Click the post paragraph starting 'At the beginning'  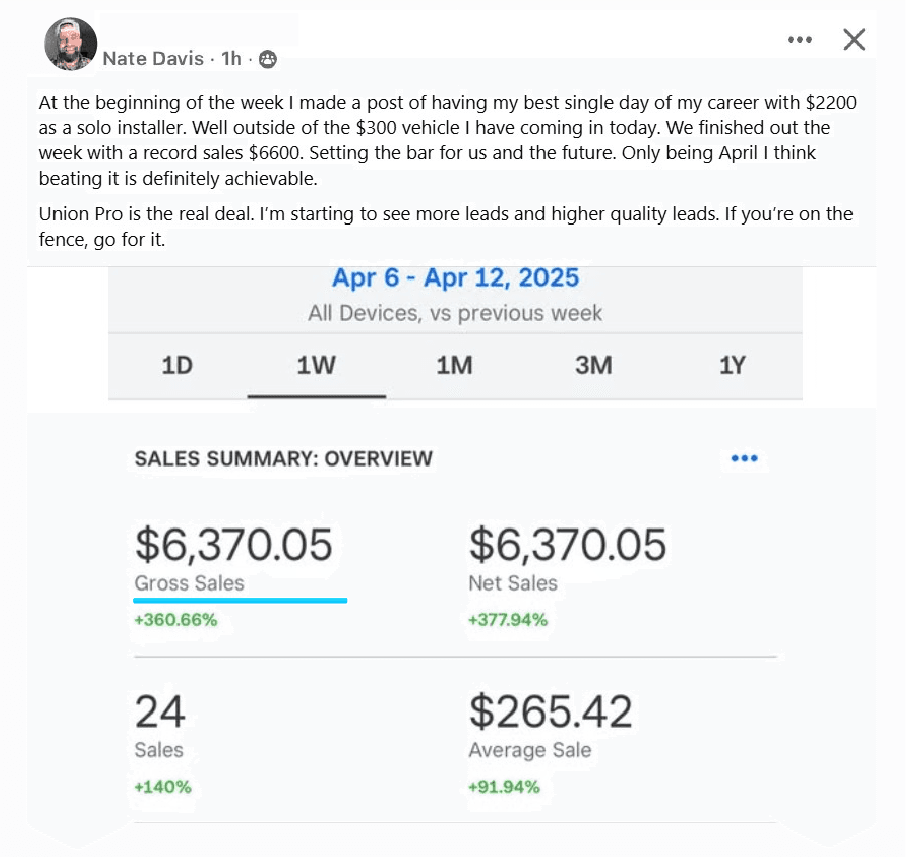448,140
